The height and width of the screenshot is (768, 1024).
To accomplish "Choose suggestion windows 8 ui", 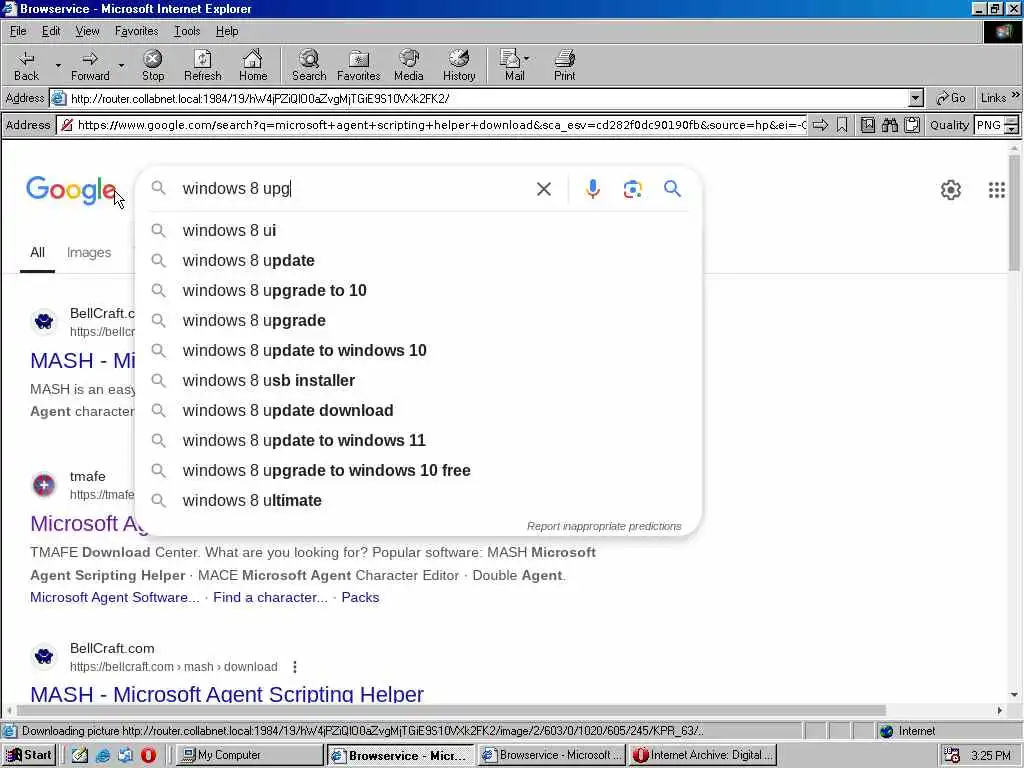I will (418, 231).
